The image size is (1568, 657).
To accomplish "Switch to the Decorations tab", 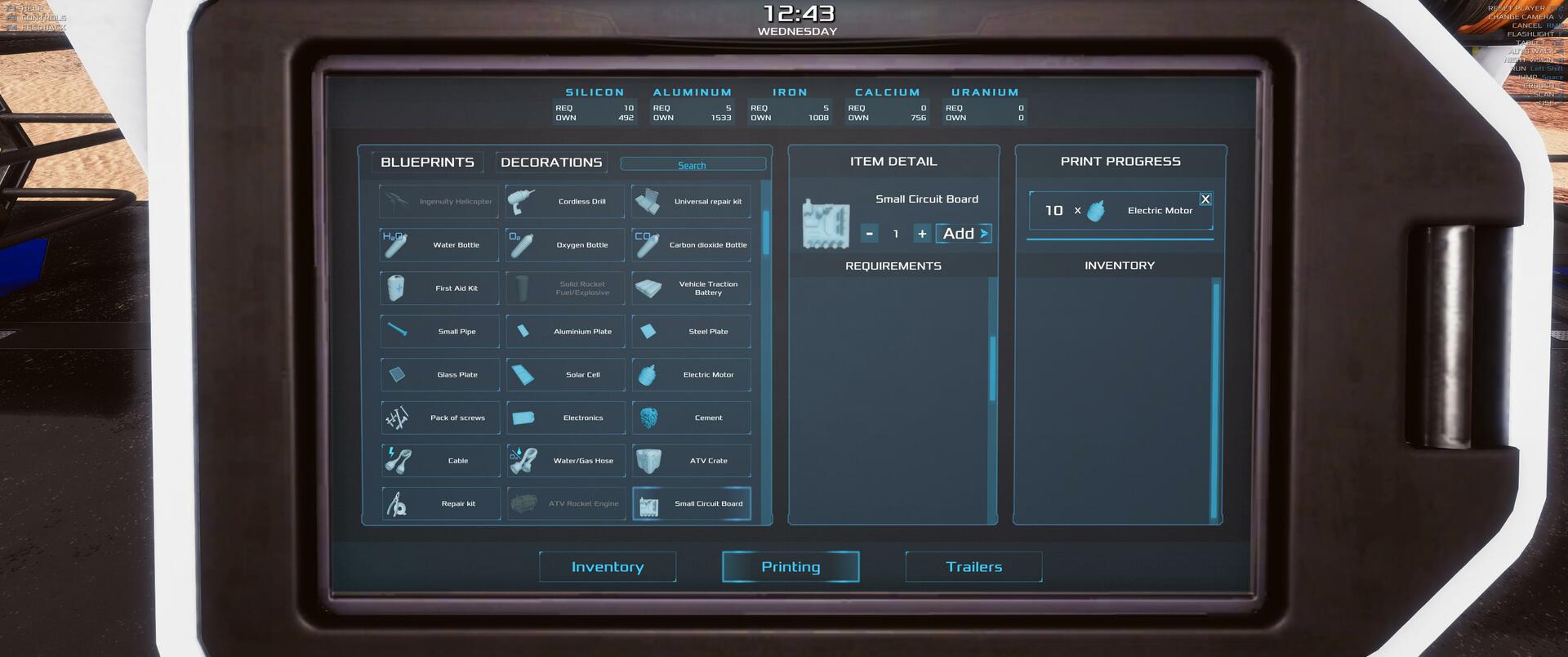I will tap(551, 163).
